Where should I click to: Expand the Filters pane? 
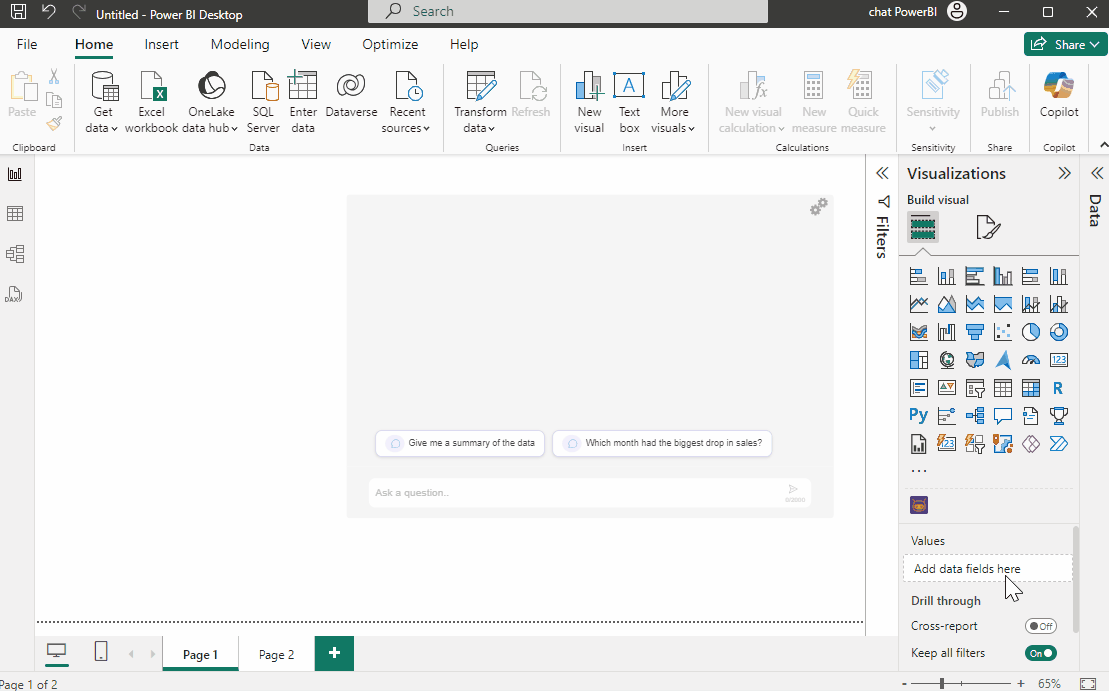(882, 173)
